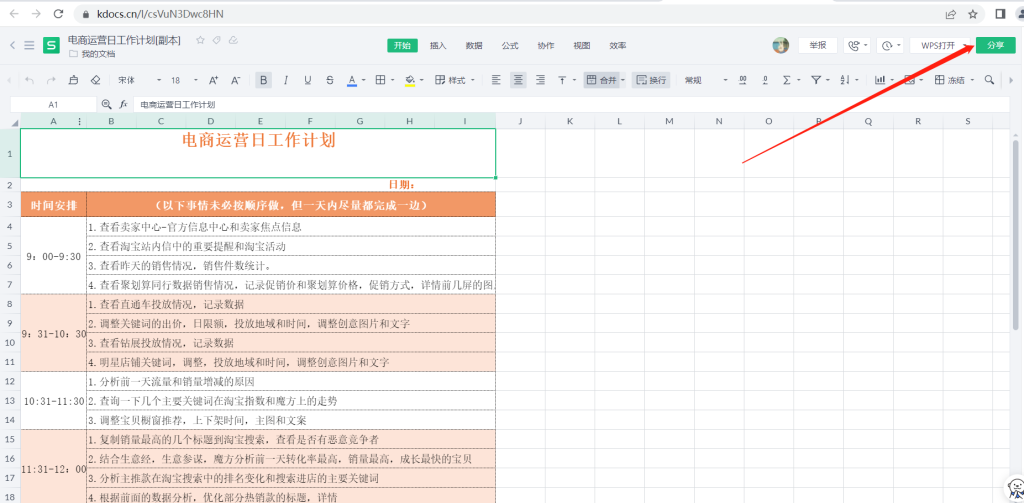Open fill color dropdown arrow
The height and width of the screenshot is (503, 1024).
422,80
